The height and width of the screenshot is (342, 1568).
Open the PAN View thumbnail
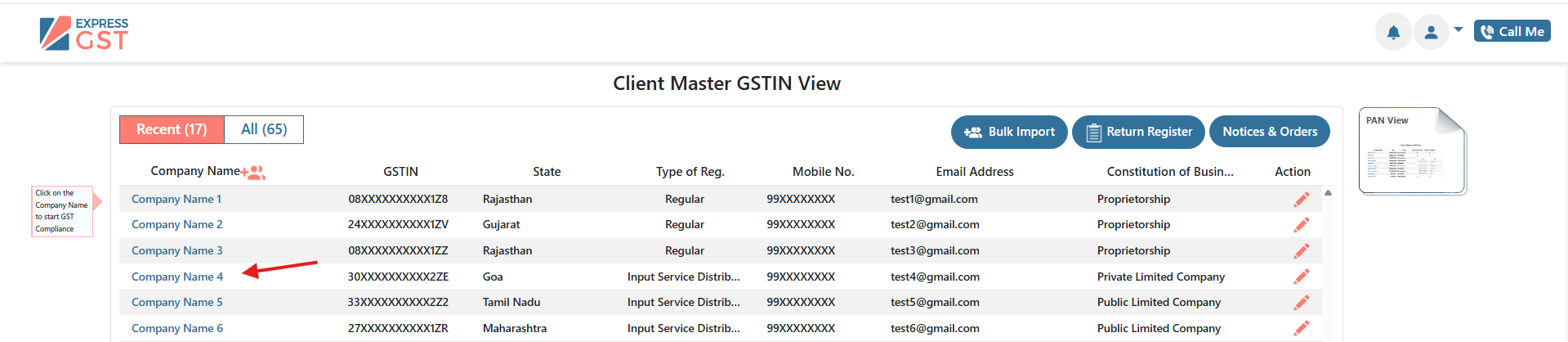[x=1412, y=151]
